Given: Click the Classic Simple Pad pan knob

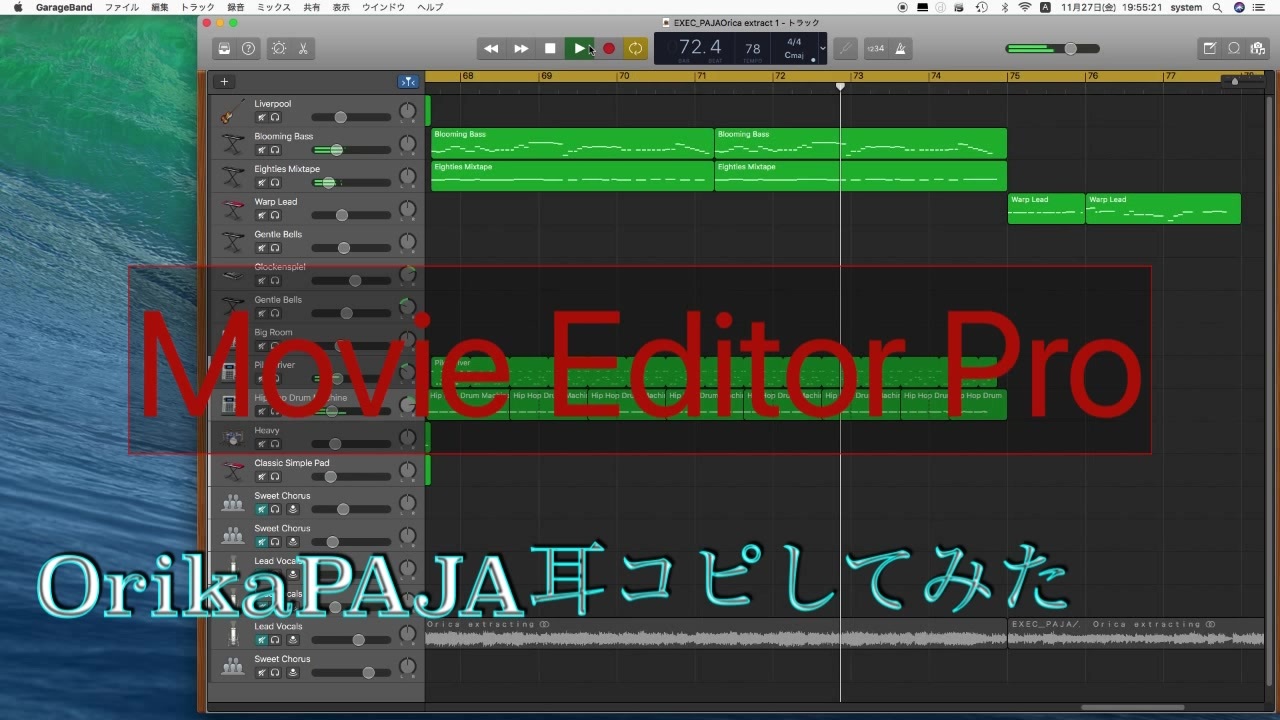Looking at the screenshot, I should coord(407,470).
